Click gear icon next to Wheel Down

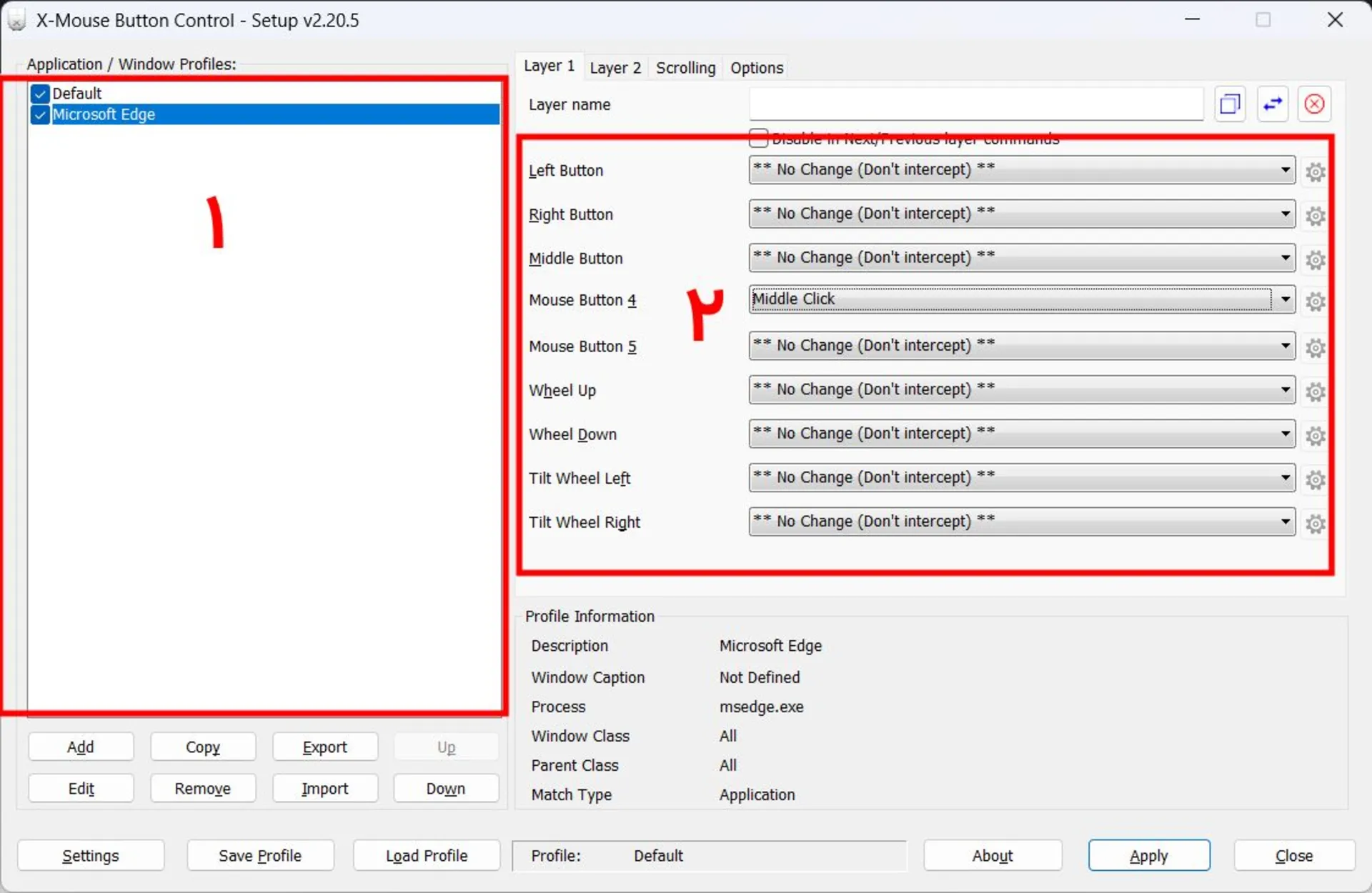pos(1317,436)
